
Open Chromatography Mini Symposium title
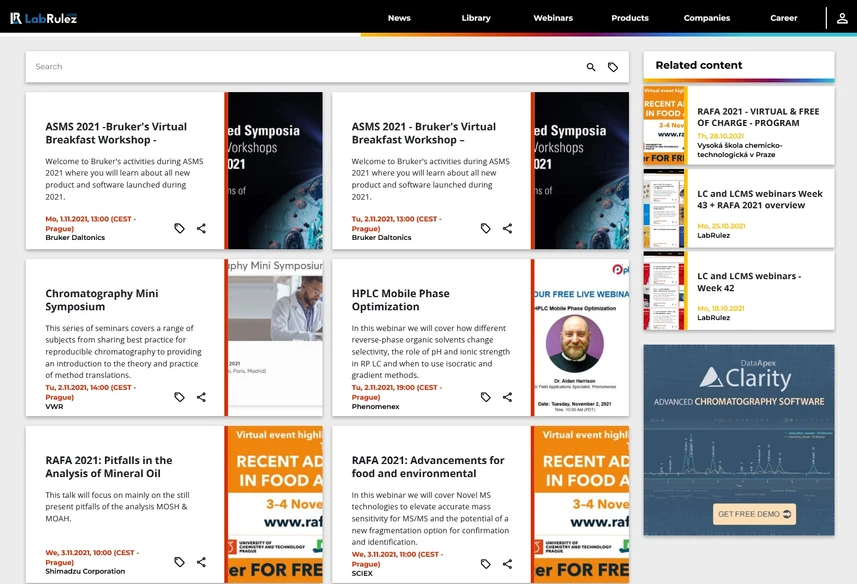(x=102, y=300)
